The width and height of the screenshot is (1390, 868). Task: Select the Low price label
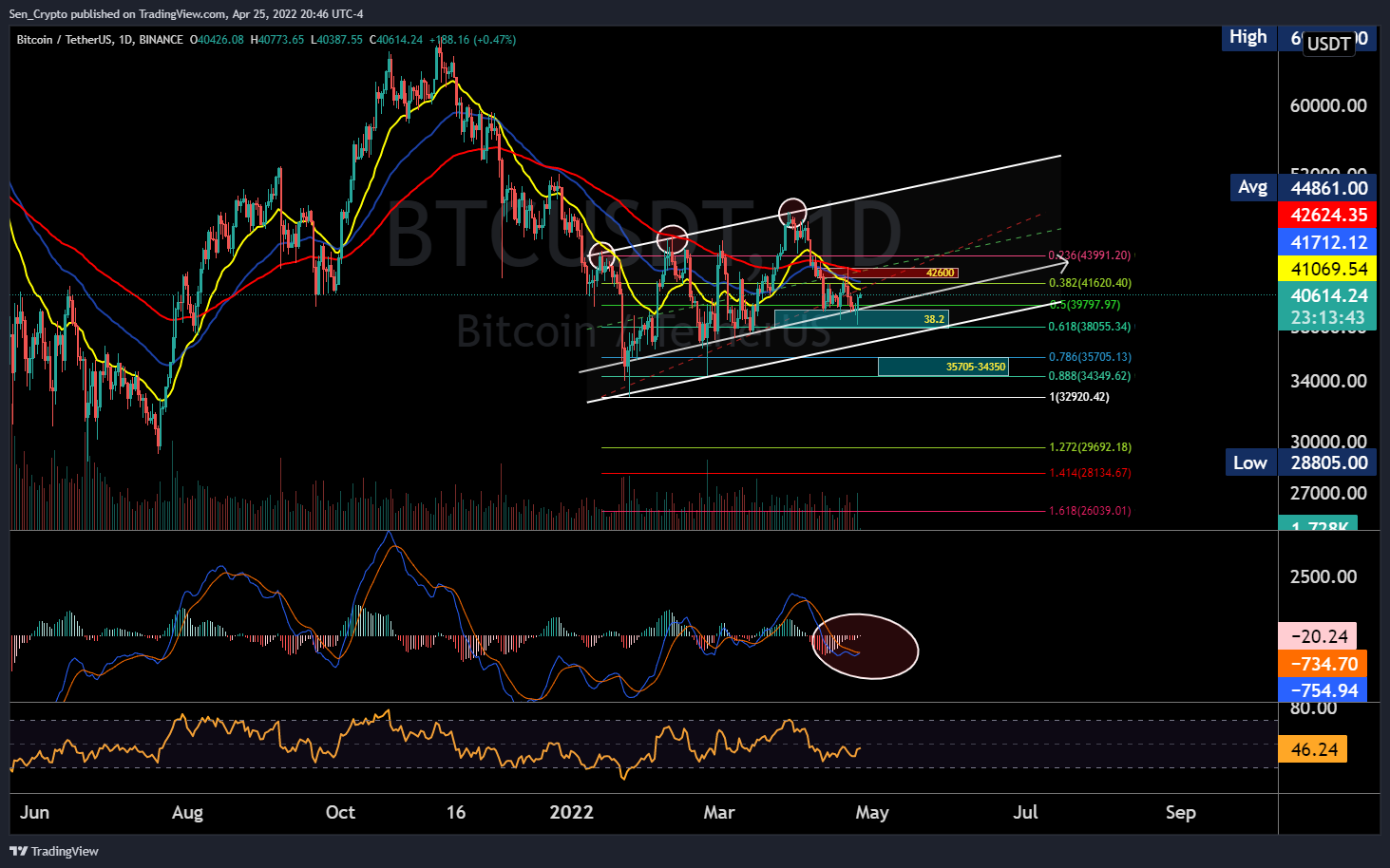[x=1249, y=462]
